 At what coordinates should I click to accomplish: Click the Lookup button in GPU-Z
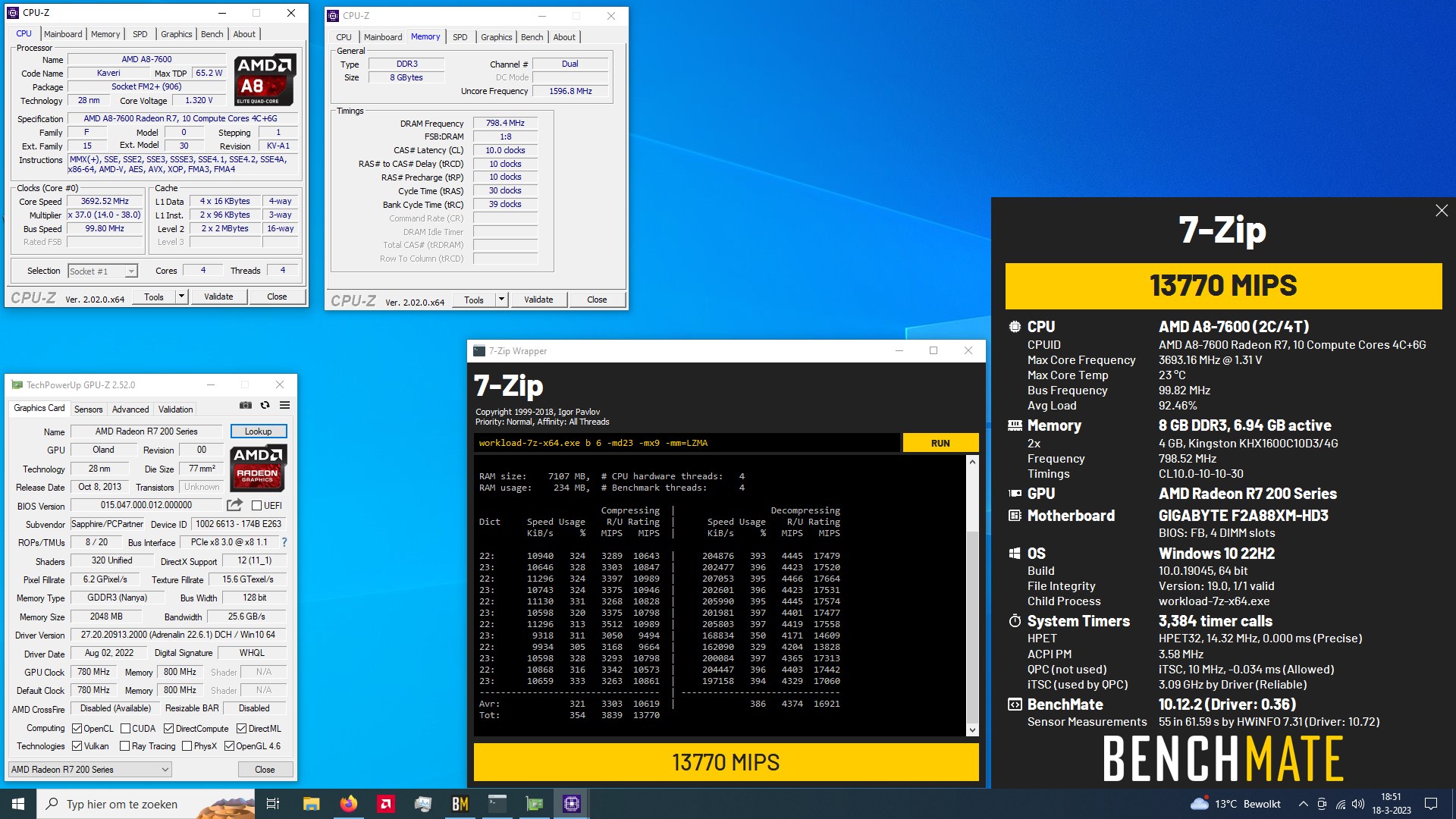click(259, 431)
